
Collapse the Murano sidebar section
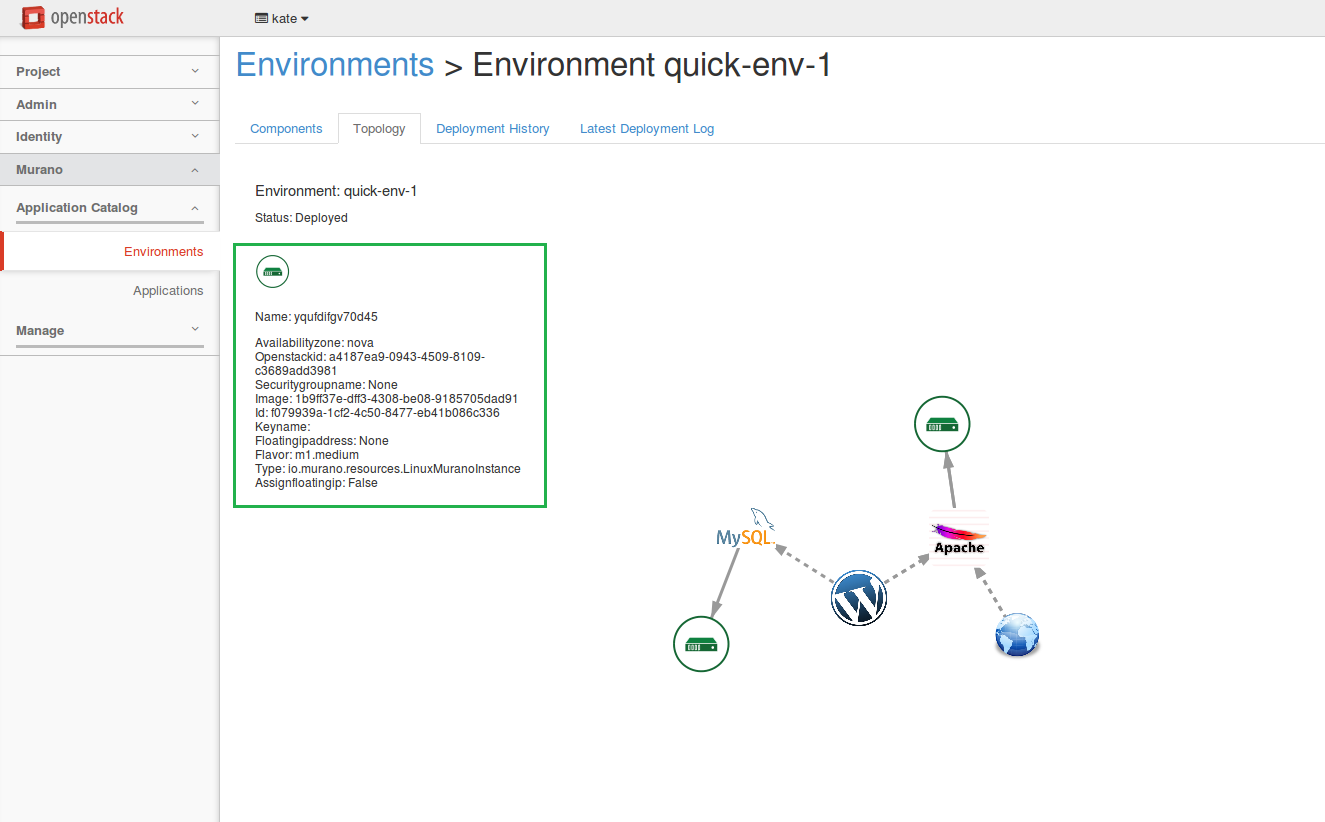click(109, 170)
